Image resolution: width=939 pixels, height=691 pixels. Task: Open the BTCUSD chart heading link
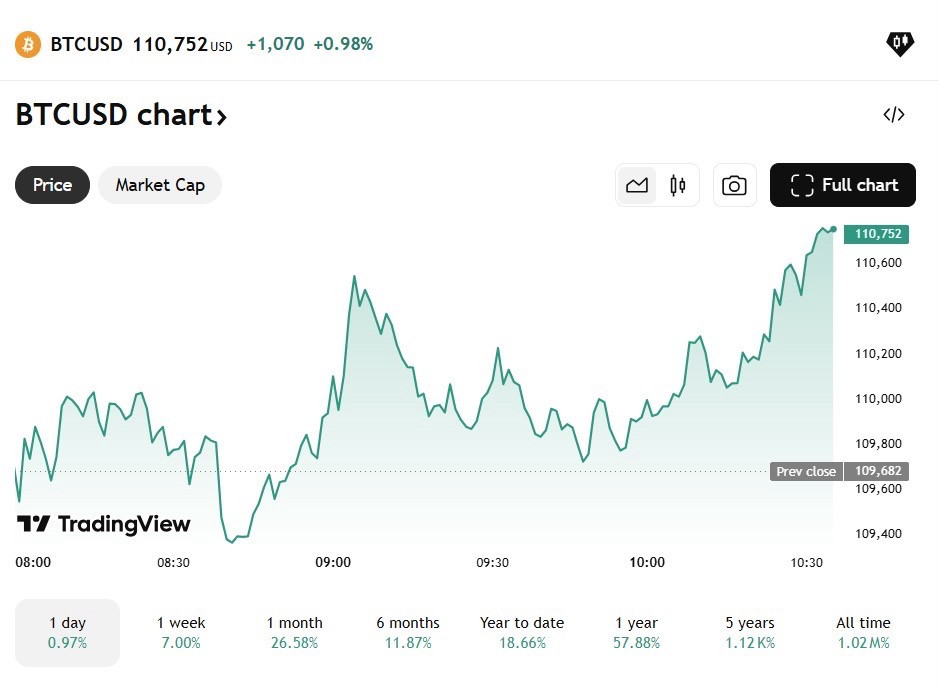coord(121,114)
